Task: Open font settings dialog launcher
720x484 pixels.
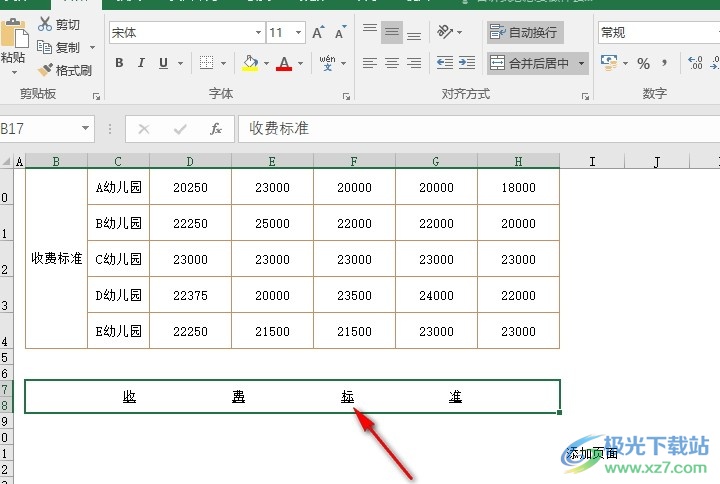Action: pyautogui.click(x=346, y=96)
